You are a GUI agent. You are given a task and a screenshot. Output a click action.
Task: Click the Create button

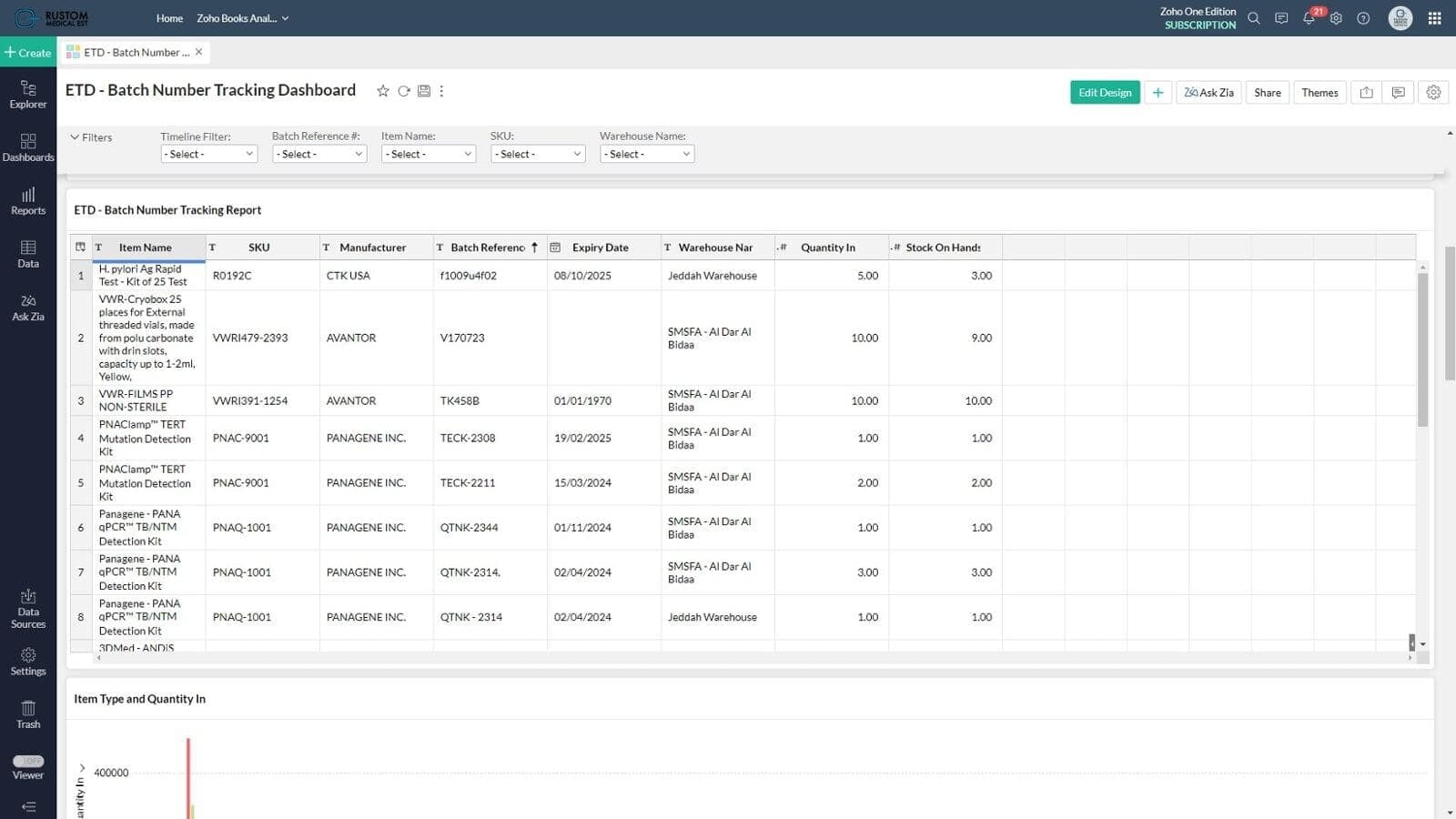pyautogui.click(x=28, y=53)
